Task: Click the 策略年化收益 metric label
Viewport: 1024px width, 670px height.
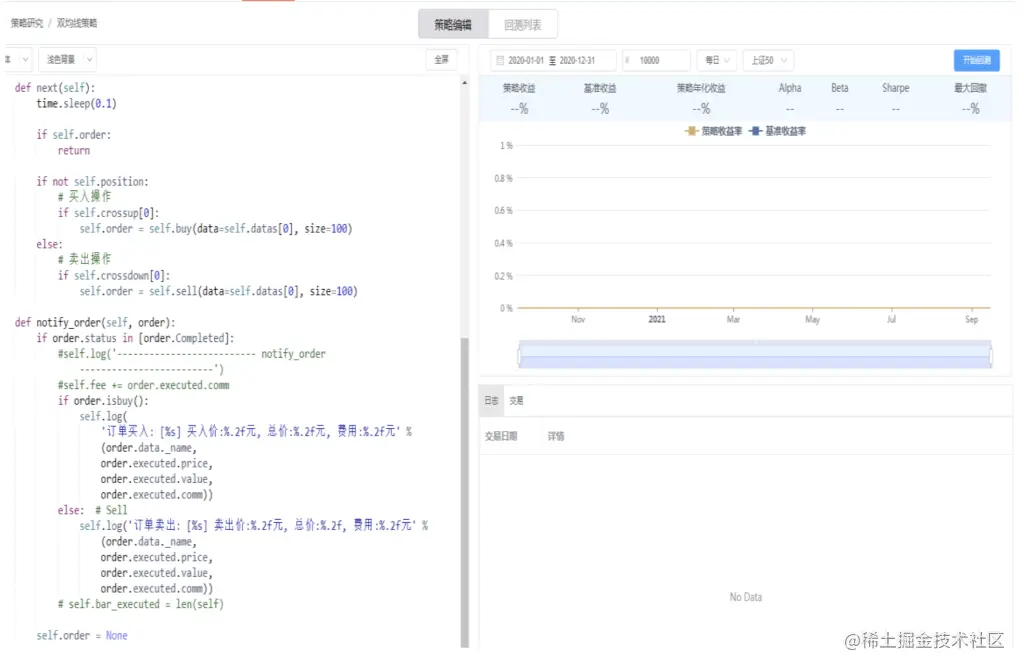Action: [x=701, y=88]
